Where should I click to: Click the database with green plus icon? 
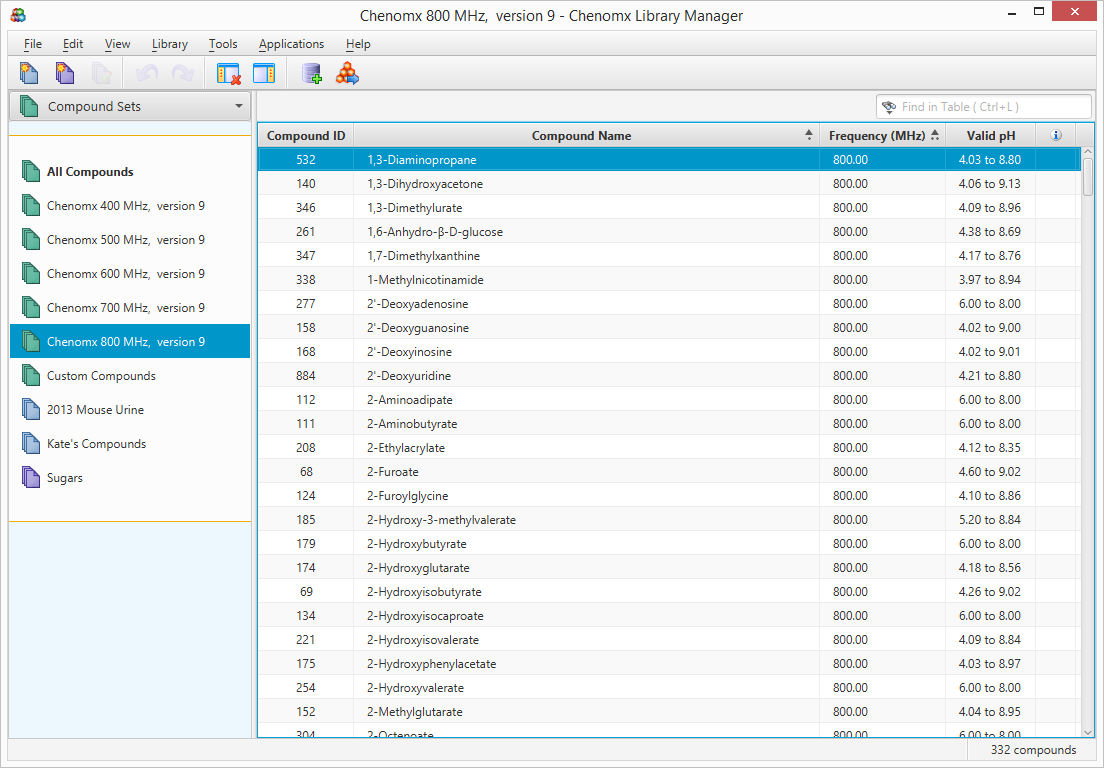click(x=311, y=73)
